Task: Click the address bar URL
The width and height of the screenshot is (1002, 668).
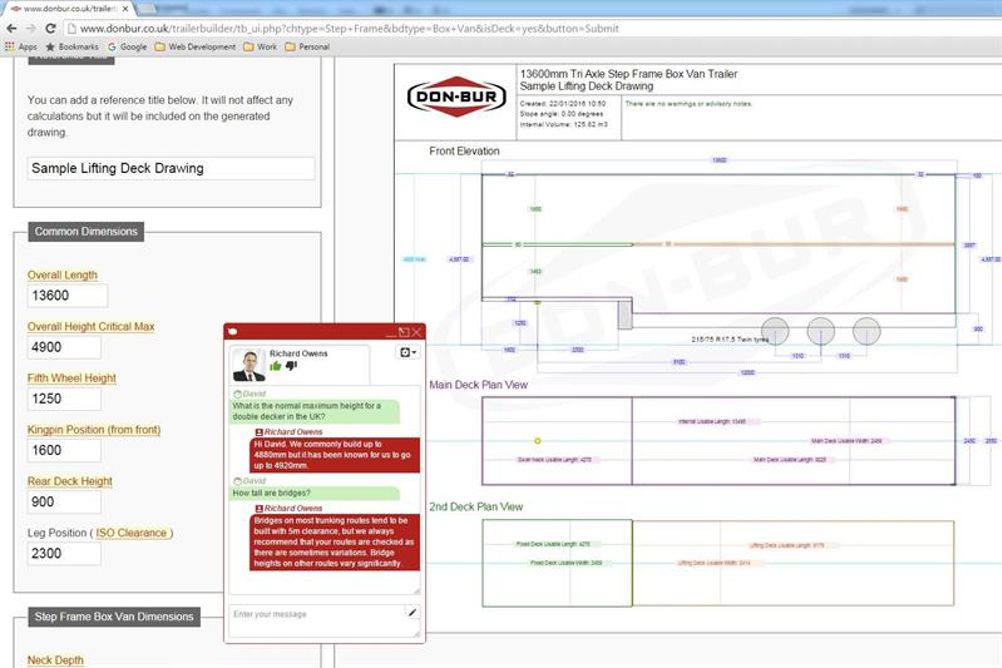Action: [x=349, y=29]
